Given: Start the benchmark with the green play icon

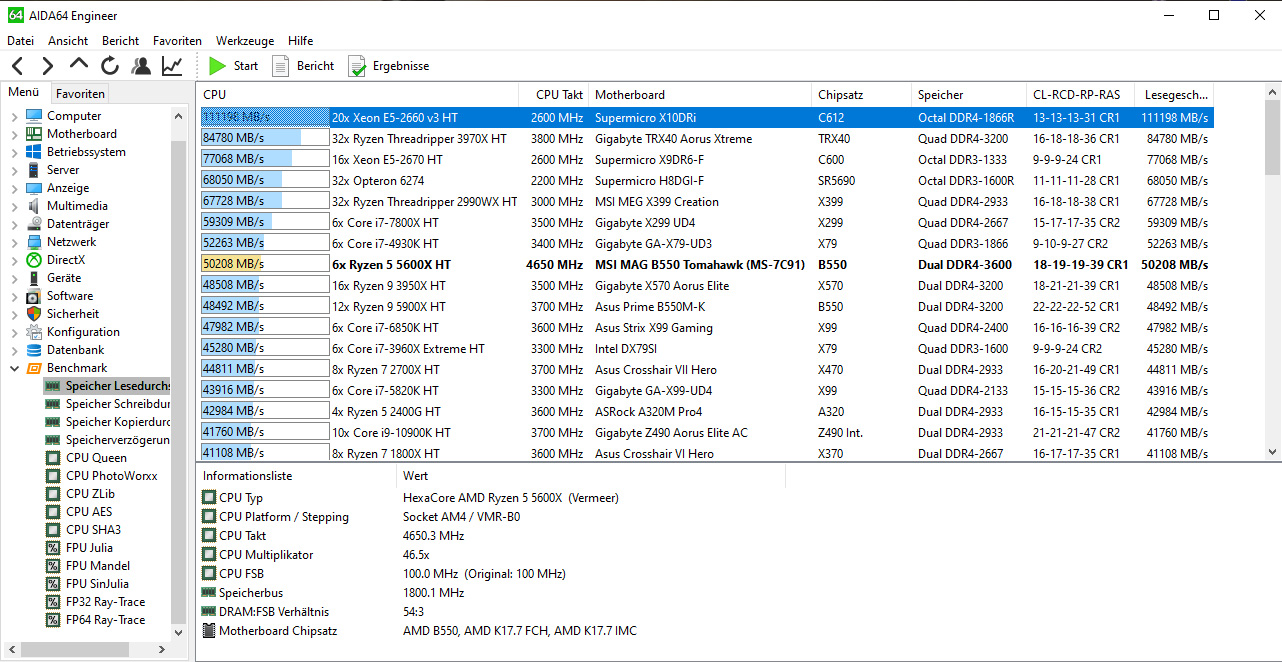Looking at the screenshot, I should [x=217, y=66].
